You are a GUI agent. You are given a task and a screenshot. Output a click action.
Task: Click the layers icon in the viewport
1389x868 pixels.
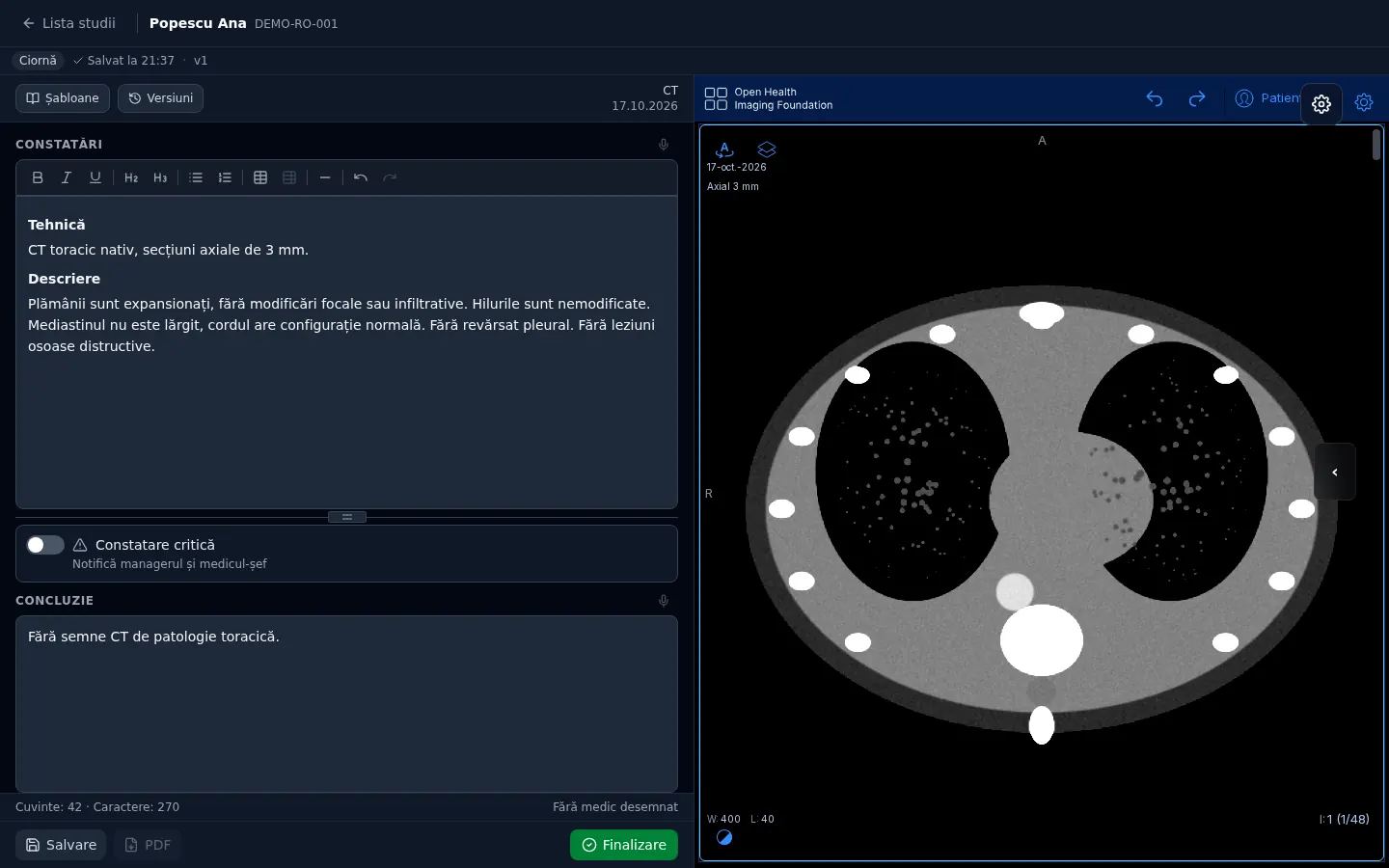[767, 149]
